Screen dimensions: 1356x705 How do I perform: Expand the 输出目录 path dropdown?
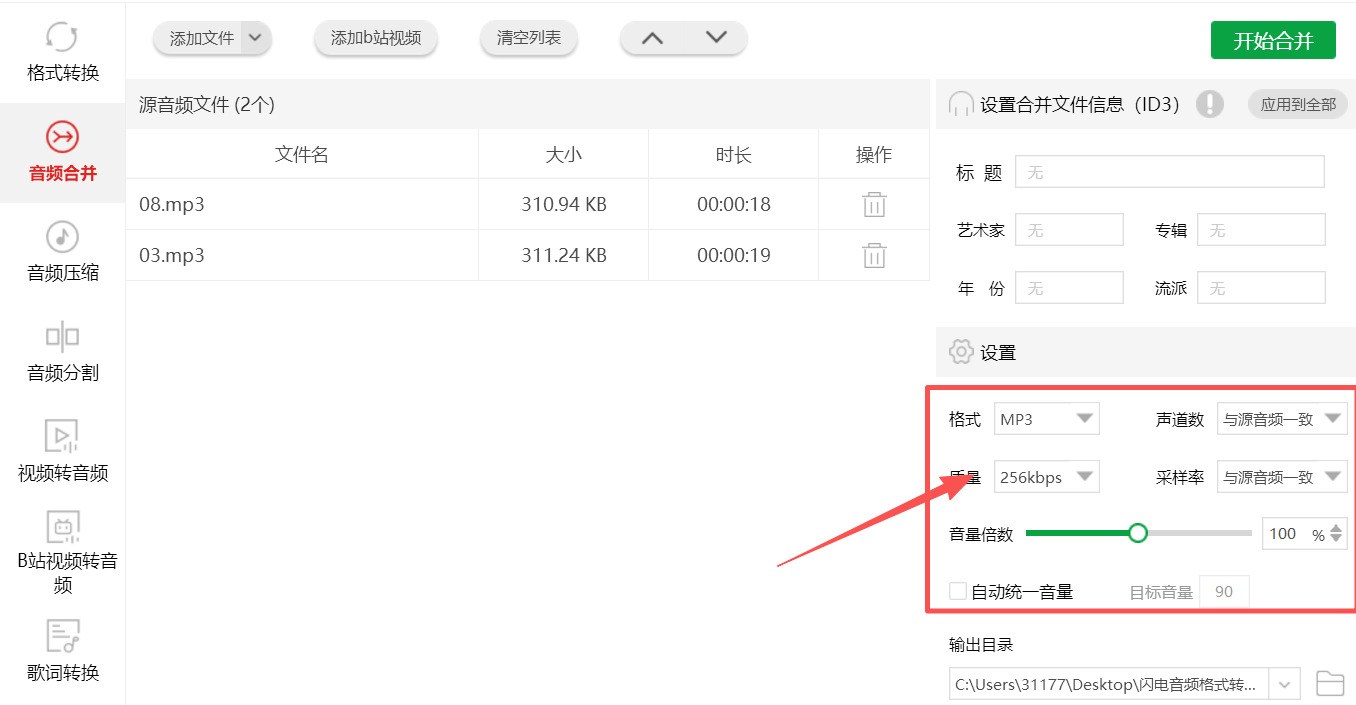1284,684
